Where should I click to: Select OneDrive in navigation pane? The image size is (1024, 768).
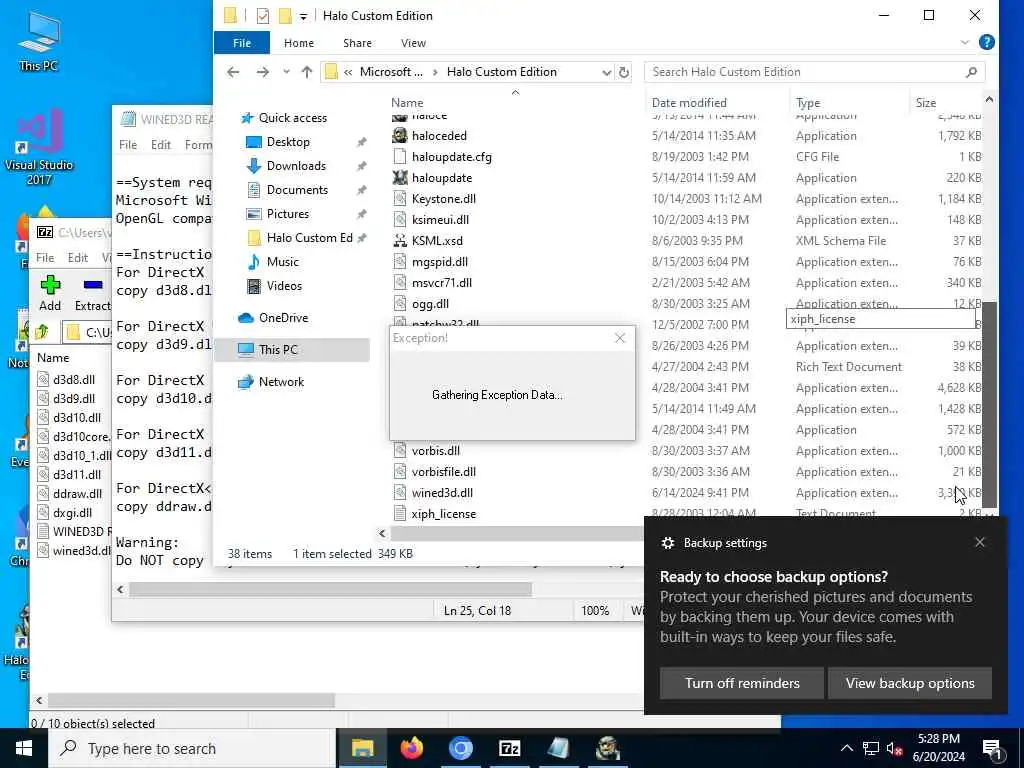(x=283, y=318)
